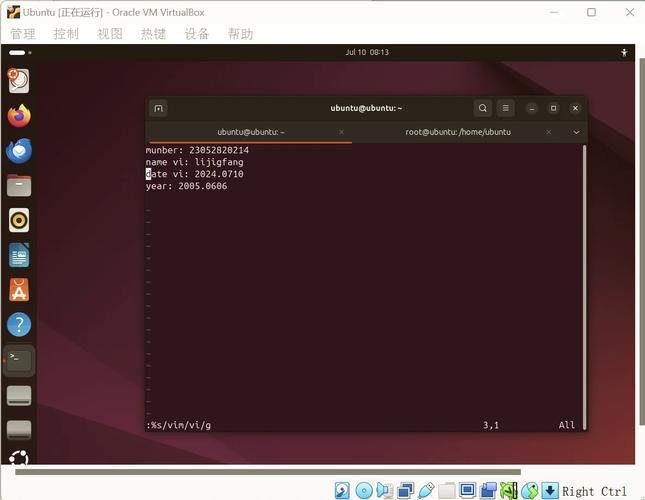The width and height of the screenshot is (645, 500).
Task: Open the 帮助 menu in VirtualBox
Action: point(241,34)
